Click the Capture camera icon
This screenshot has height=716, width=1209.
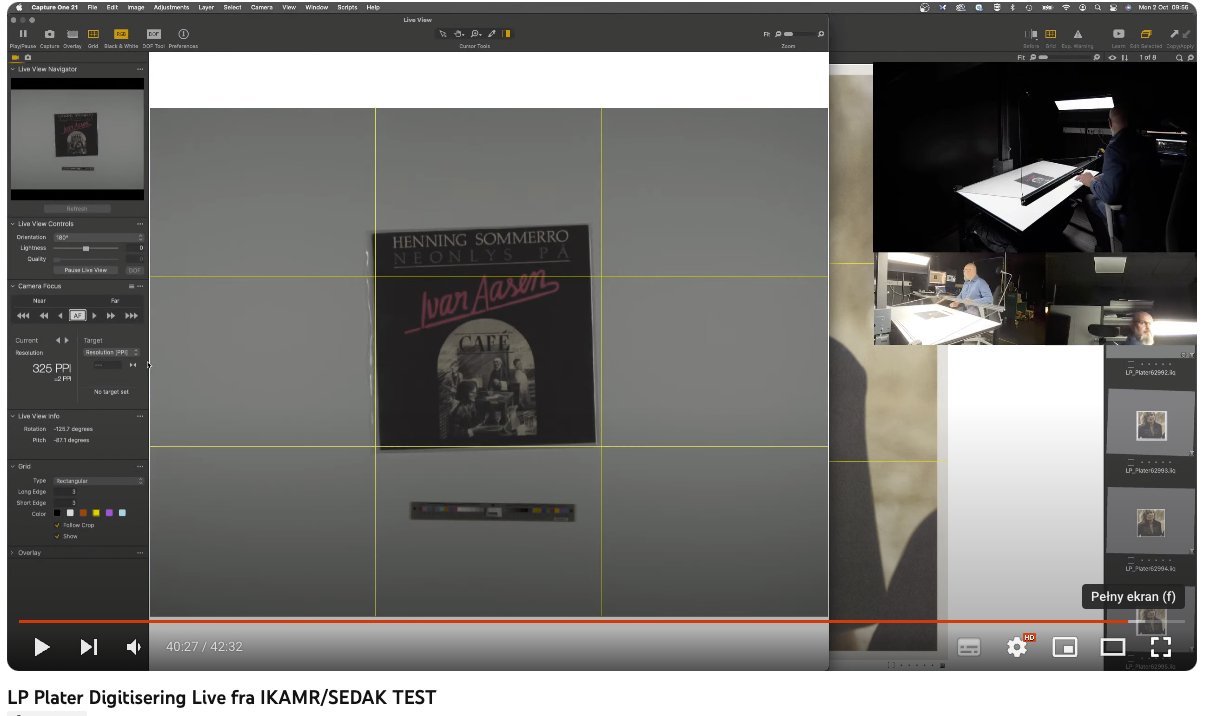pyautogui.click(x=50, y=34)
